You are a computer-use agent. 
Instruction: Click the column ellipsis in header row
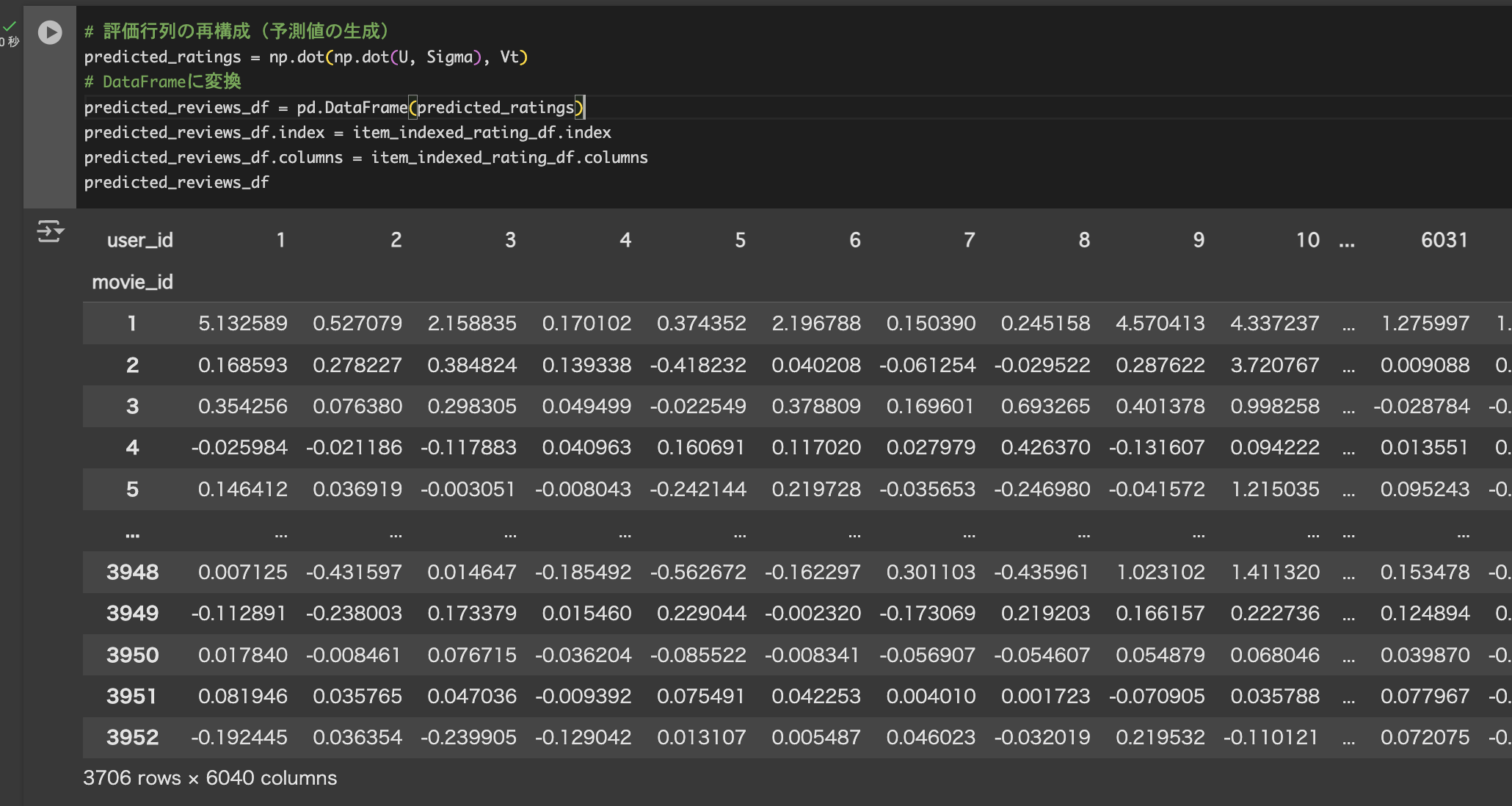[1347, 242]
